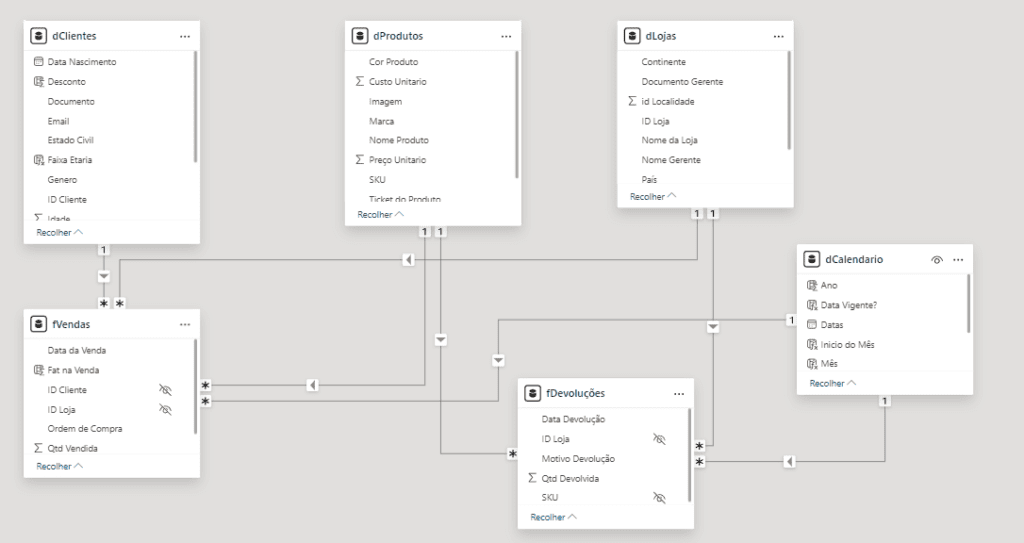Image resolution: width=1024 pixels, height=543 pixels.
Task: Click the dProdutos field list scrollbar
Action: [517, 114]
